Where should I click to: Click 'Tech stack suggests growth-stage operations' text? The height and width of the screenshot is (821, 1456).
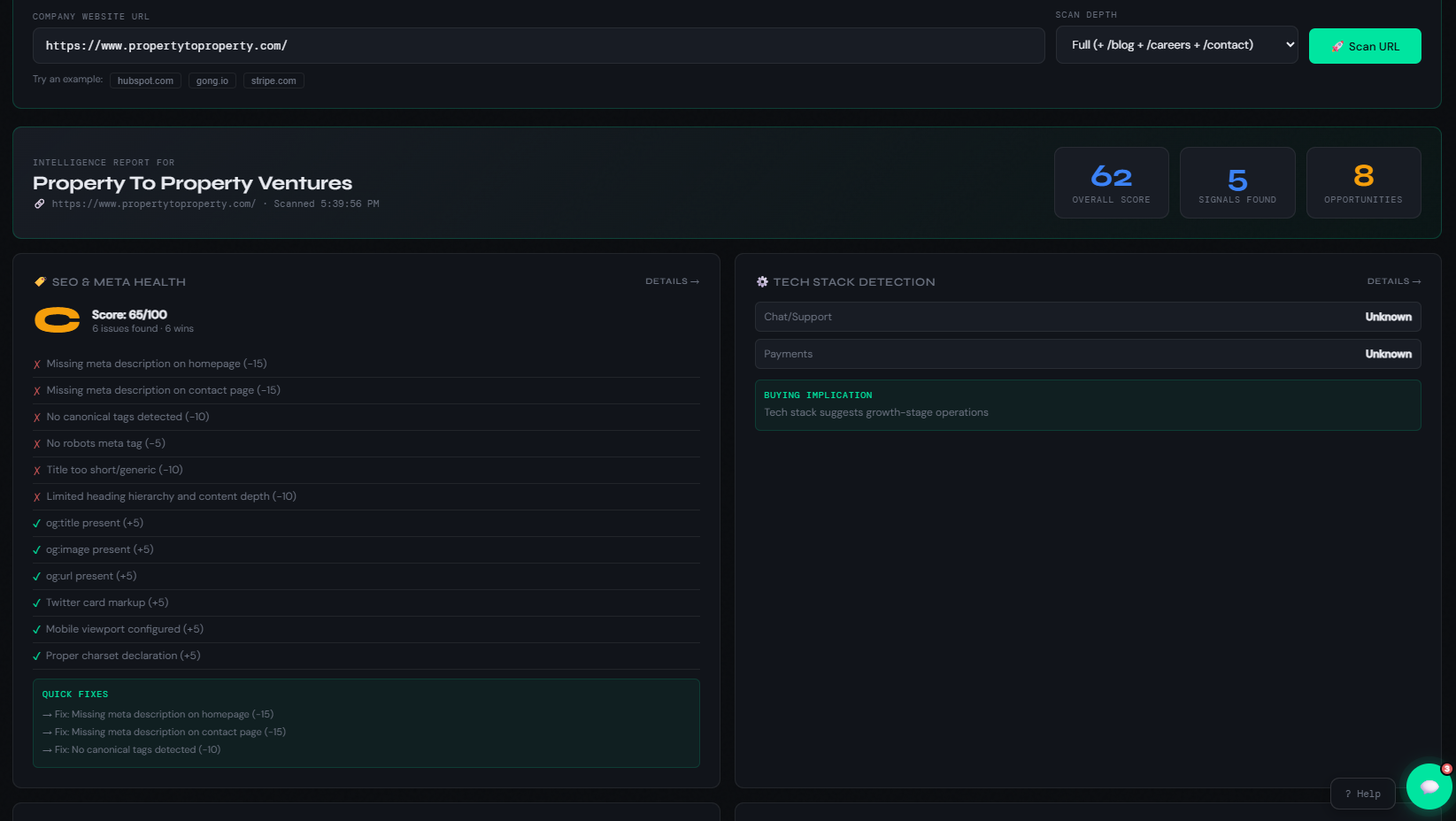coord(876,412)
